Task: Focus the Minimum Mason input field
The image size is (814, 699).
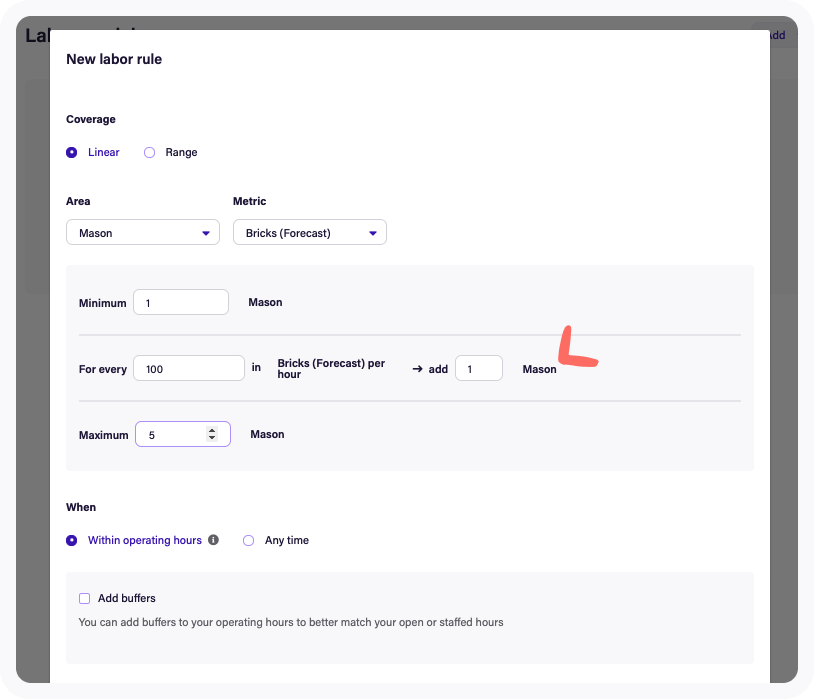Action: [x=180, y=302]
